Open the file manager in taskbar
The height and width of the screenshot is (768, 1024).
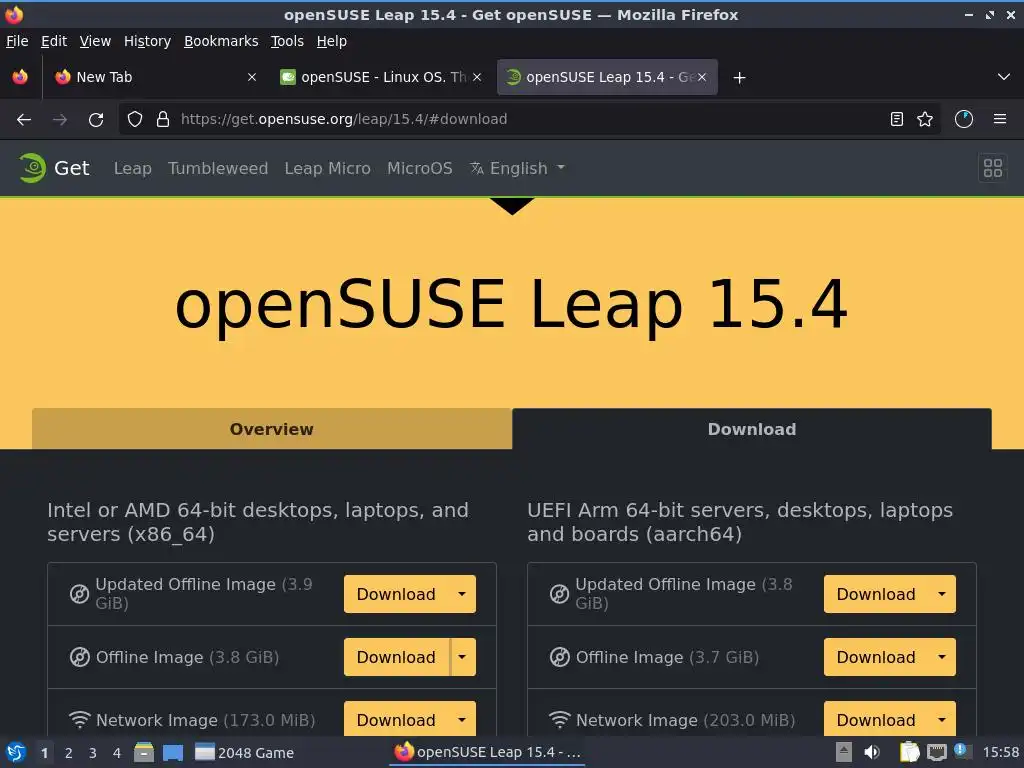click(x=144, y=752)
